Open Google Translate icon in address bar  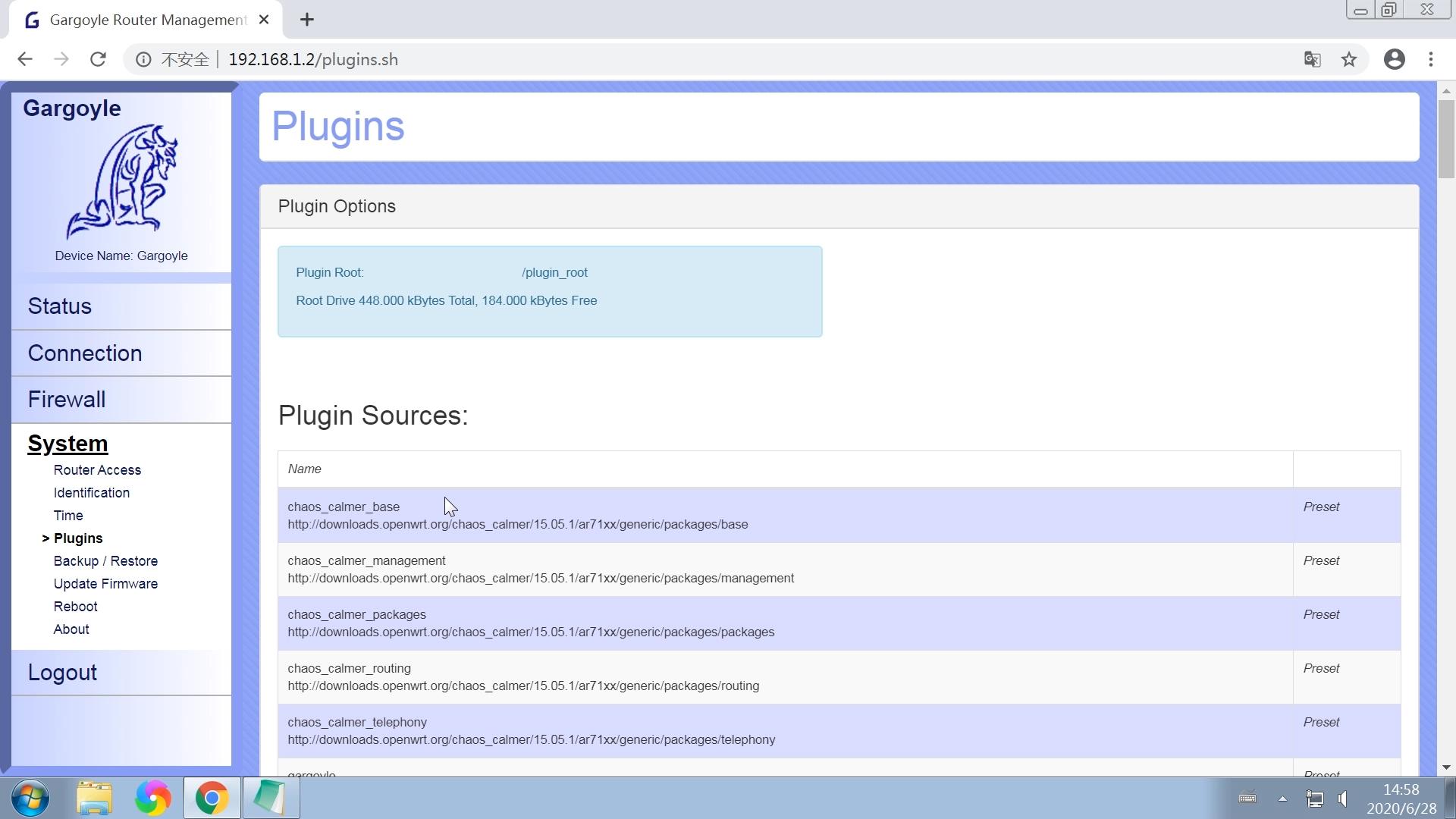point(1312,59)
